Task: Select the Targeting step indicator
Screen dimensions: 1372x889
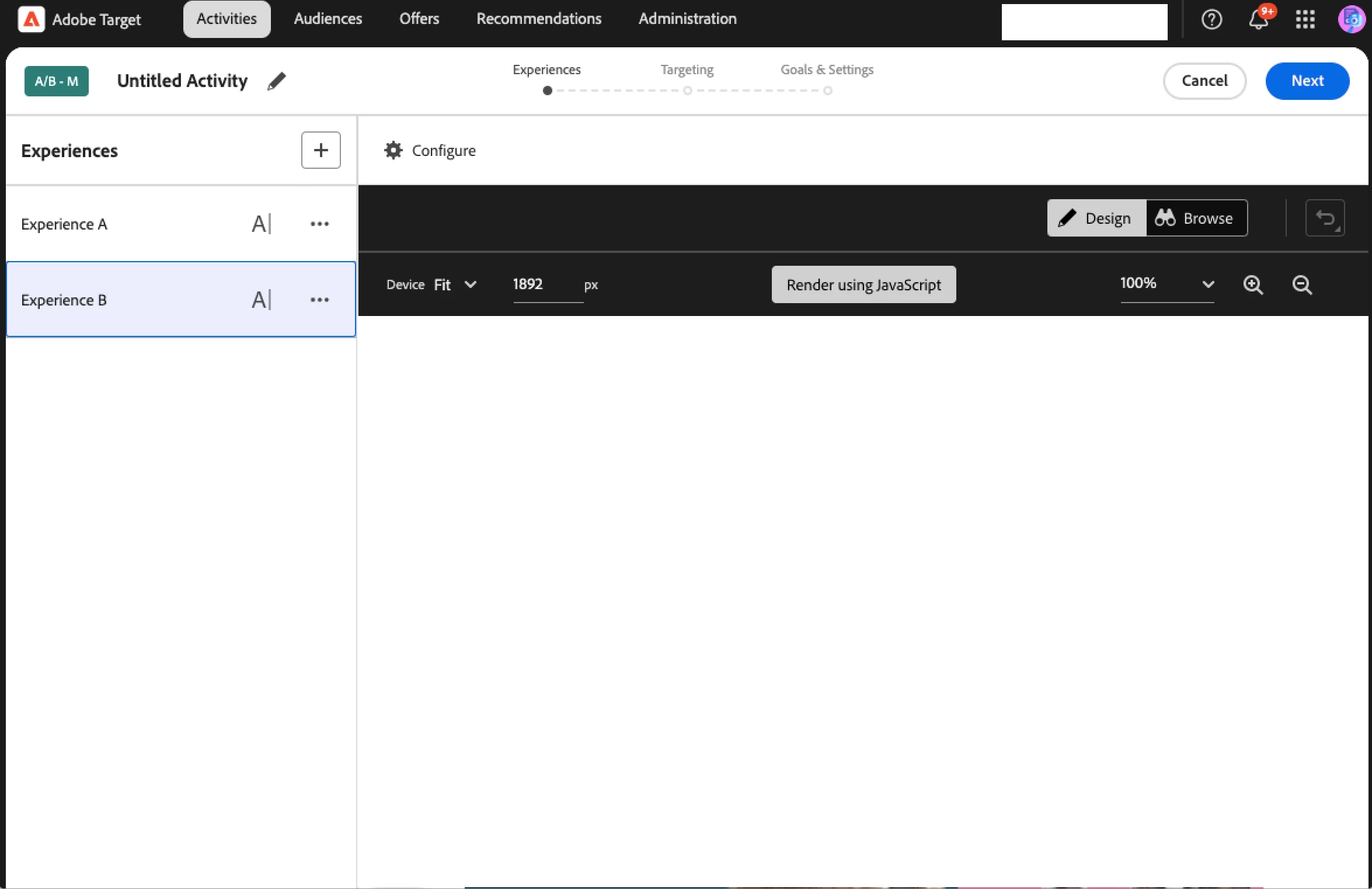Action: click(687, 91)
